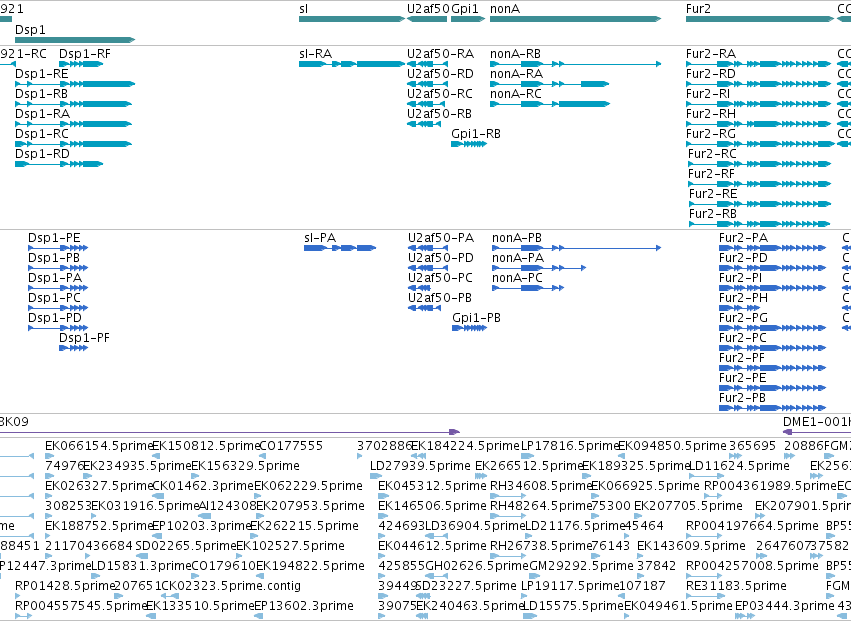Click the Gpi1-RB transcript label

coord(476,134)
